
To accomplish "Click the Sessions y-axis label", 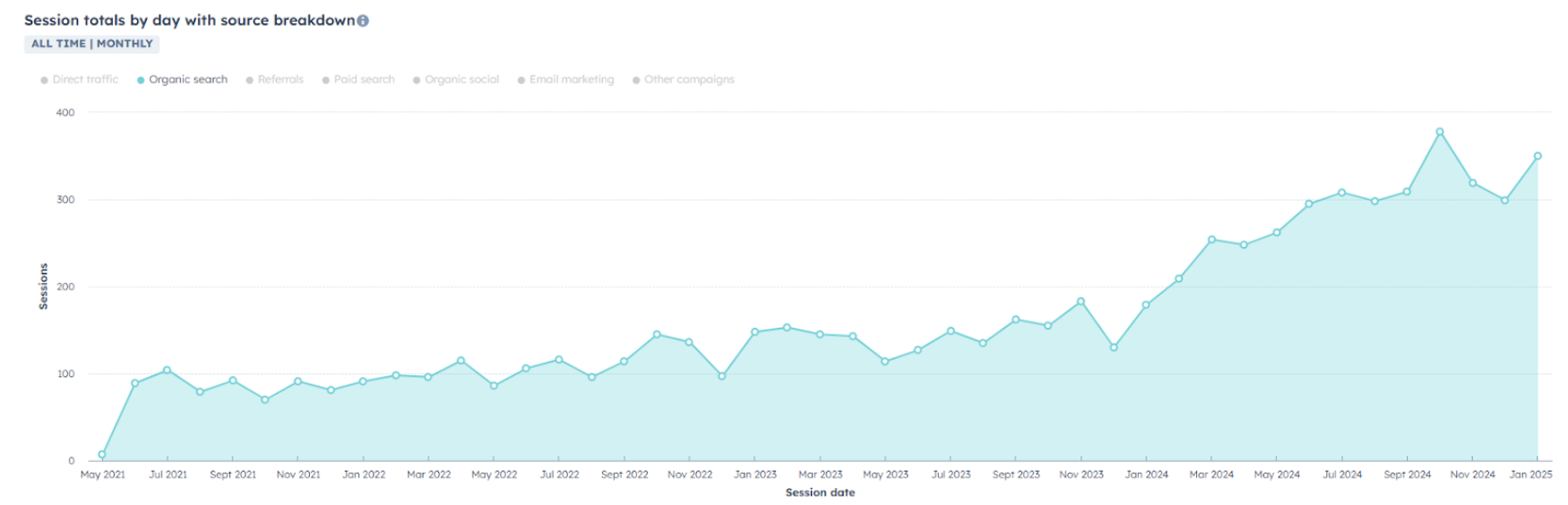I will pyautogui.click(x=43, y=287).
